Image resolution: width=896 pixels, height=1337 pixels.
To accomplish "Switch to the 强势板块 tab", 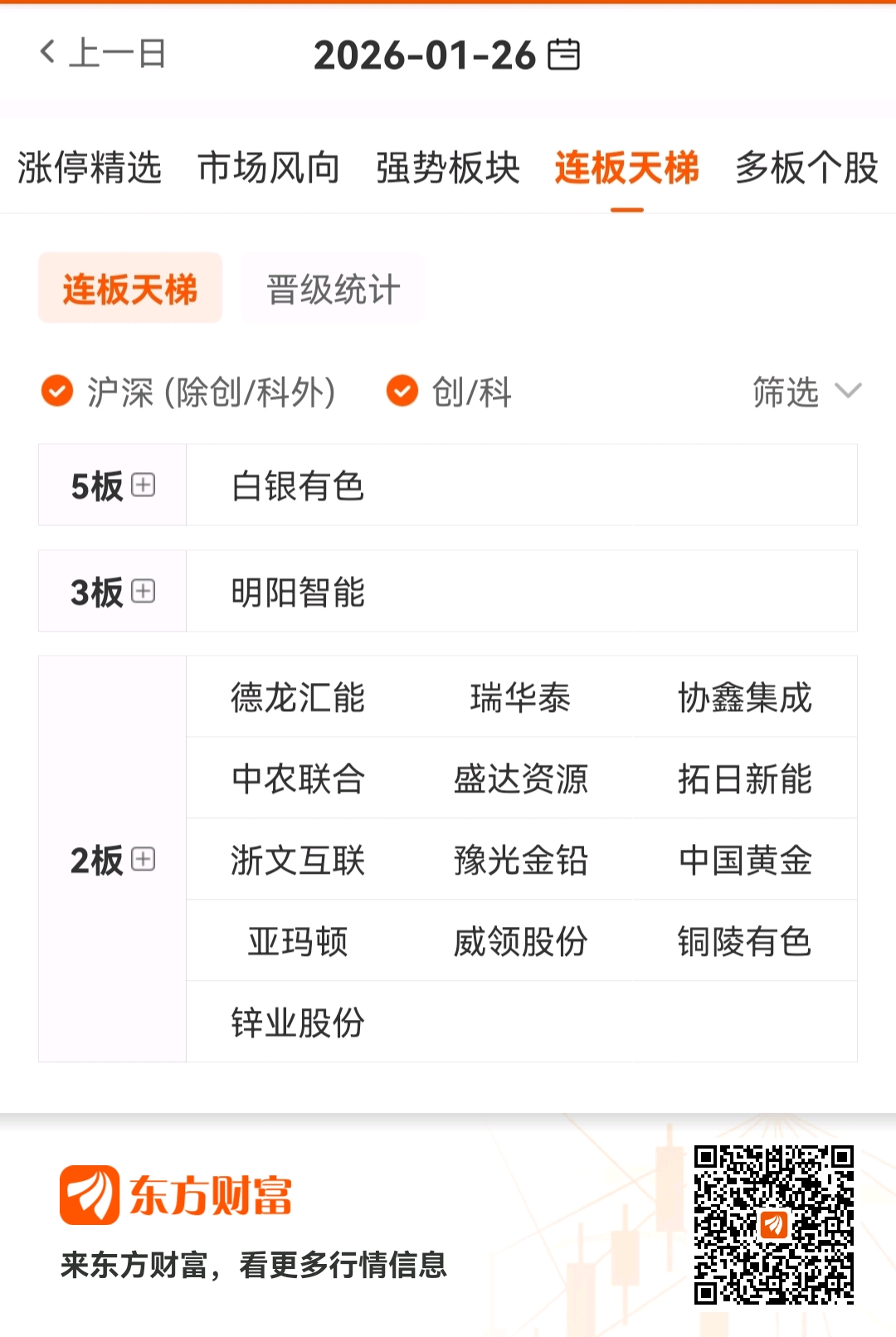I will click(x=448, y=168).
